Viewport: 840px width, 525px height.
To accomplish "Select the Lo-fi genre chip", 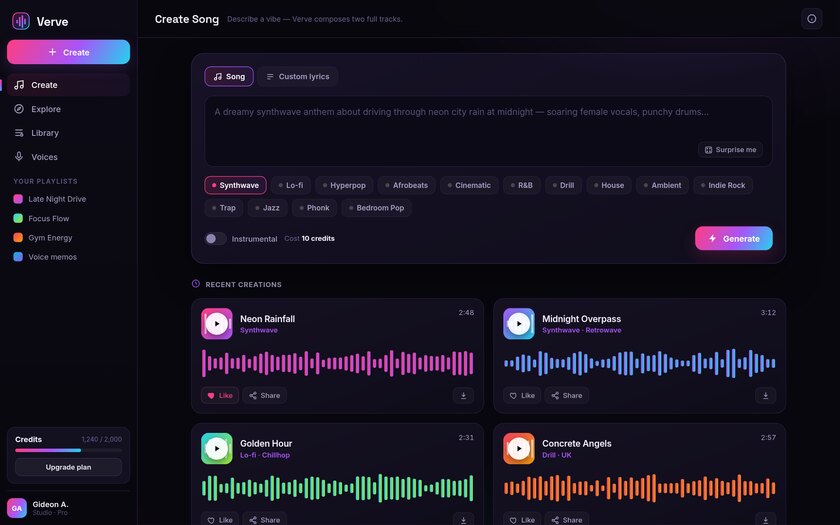I will click(290, 185).
